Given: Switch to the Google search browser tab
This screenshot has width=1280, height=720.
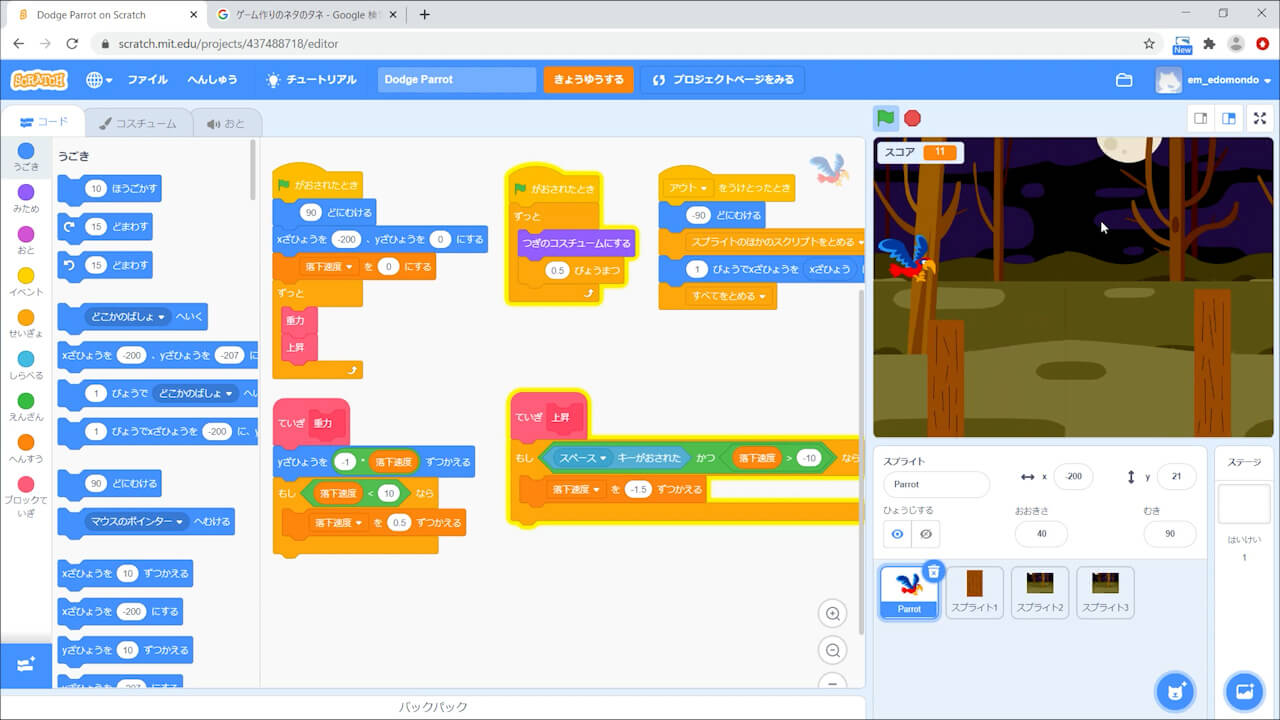Looking at the screenshot, I should click(x=306, y=15).
